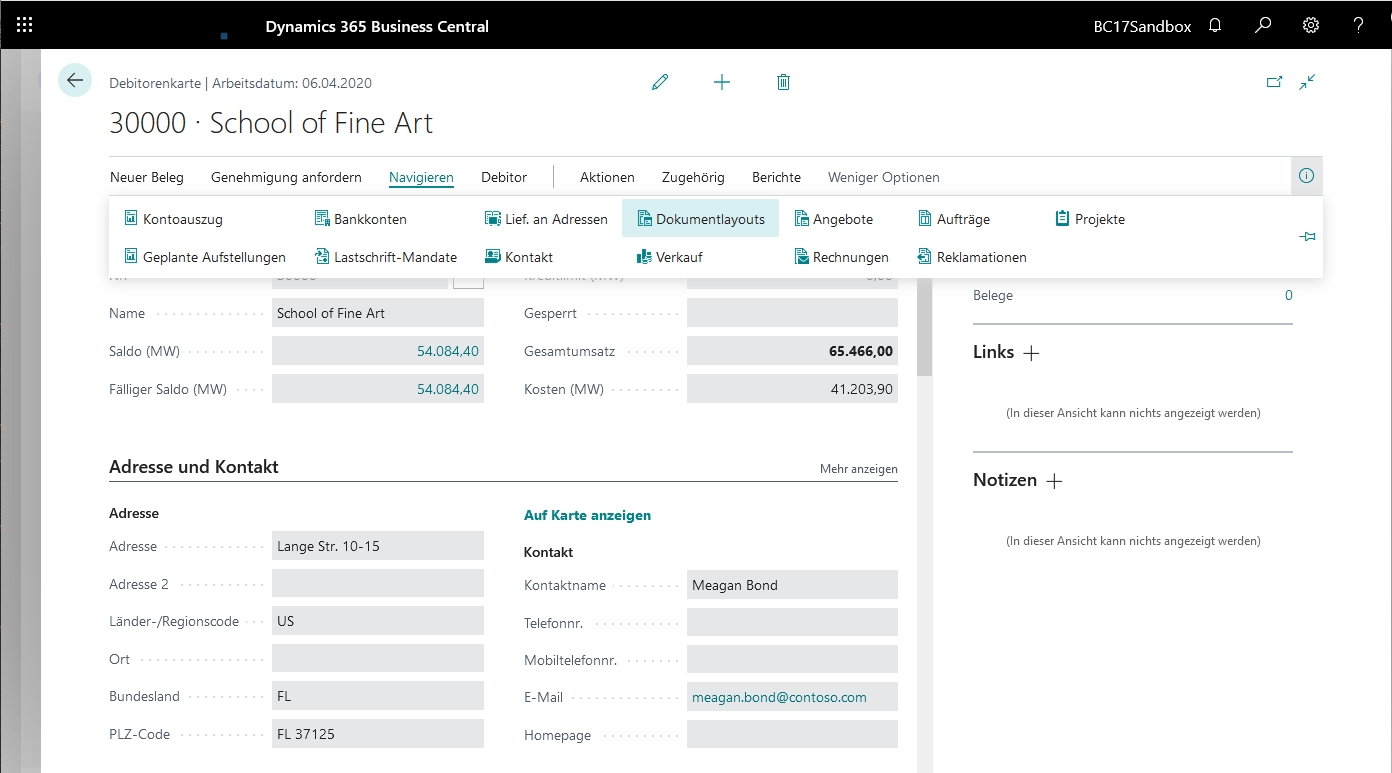Click the Bundesland field
The image size is (1392, 773).
(x=378, y=696)
